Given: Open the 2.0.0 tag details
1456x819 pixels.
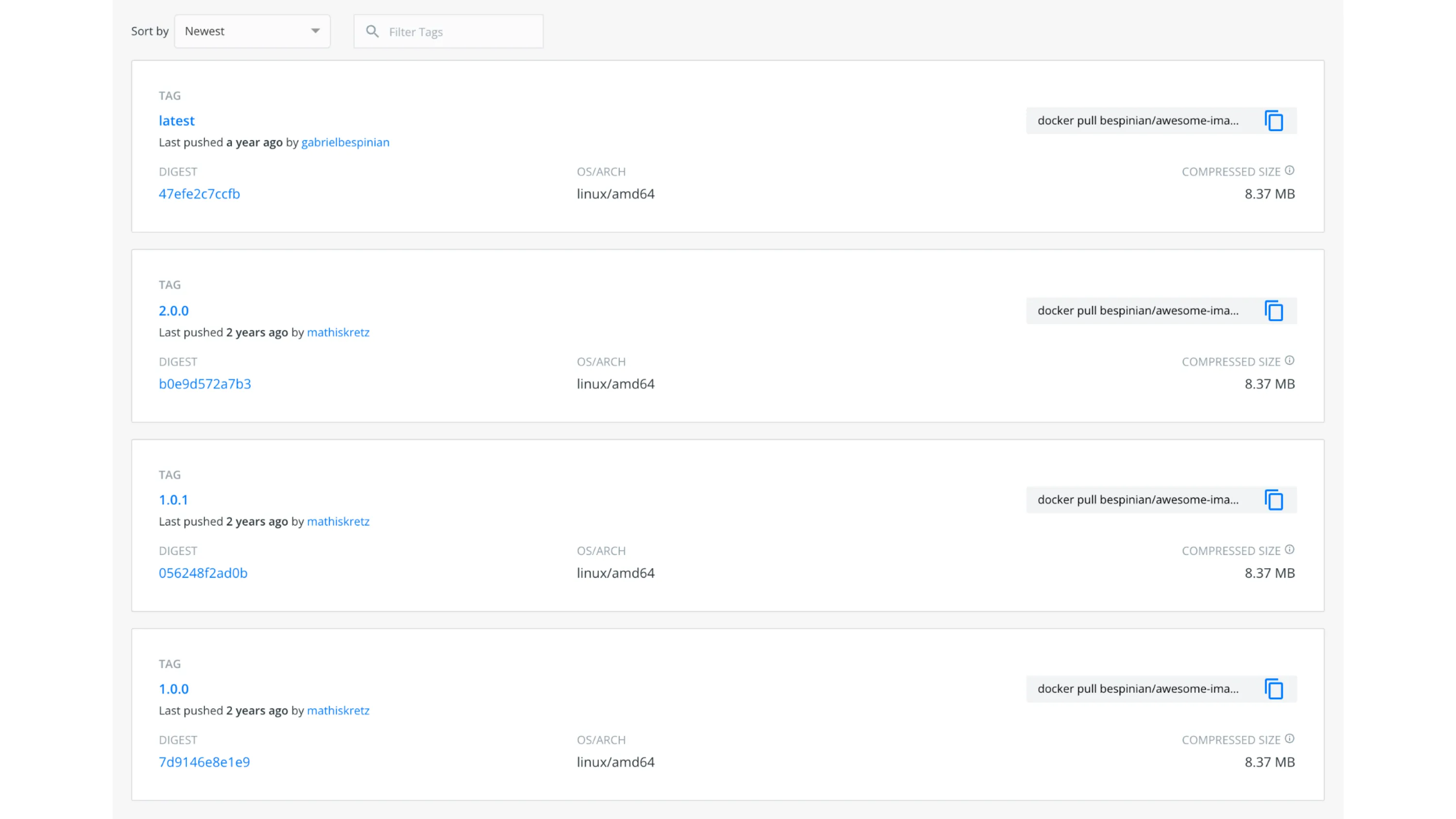Looking at the screenshot, I should pyautogui.click(x=174, y=311).
